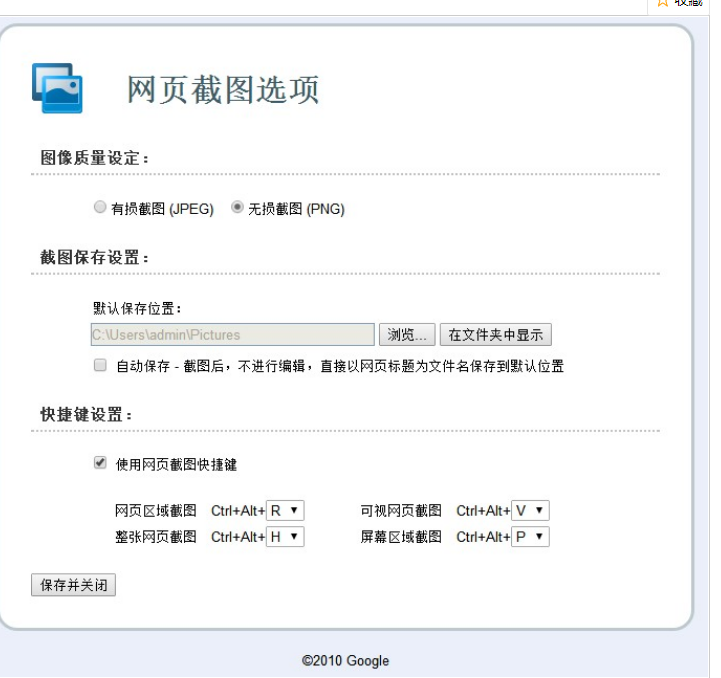Click the 截图保存设置 section heading
The width and height of the screenshot is (721, 678).
(x=94, y=257)
